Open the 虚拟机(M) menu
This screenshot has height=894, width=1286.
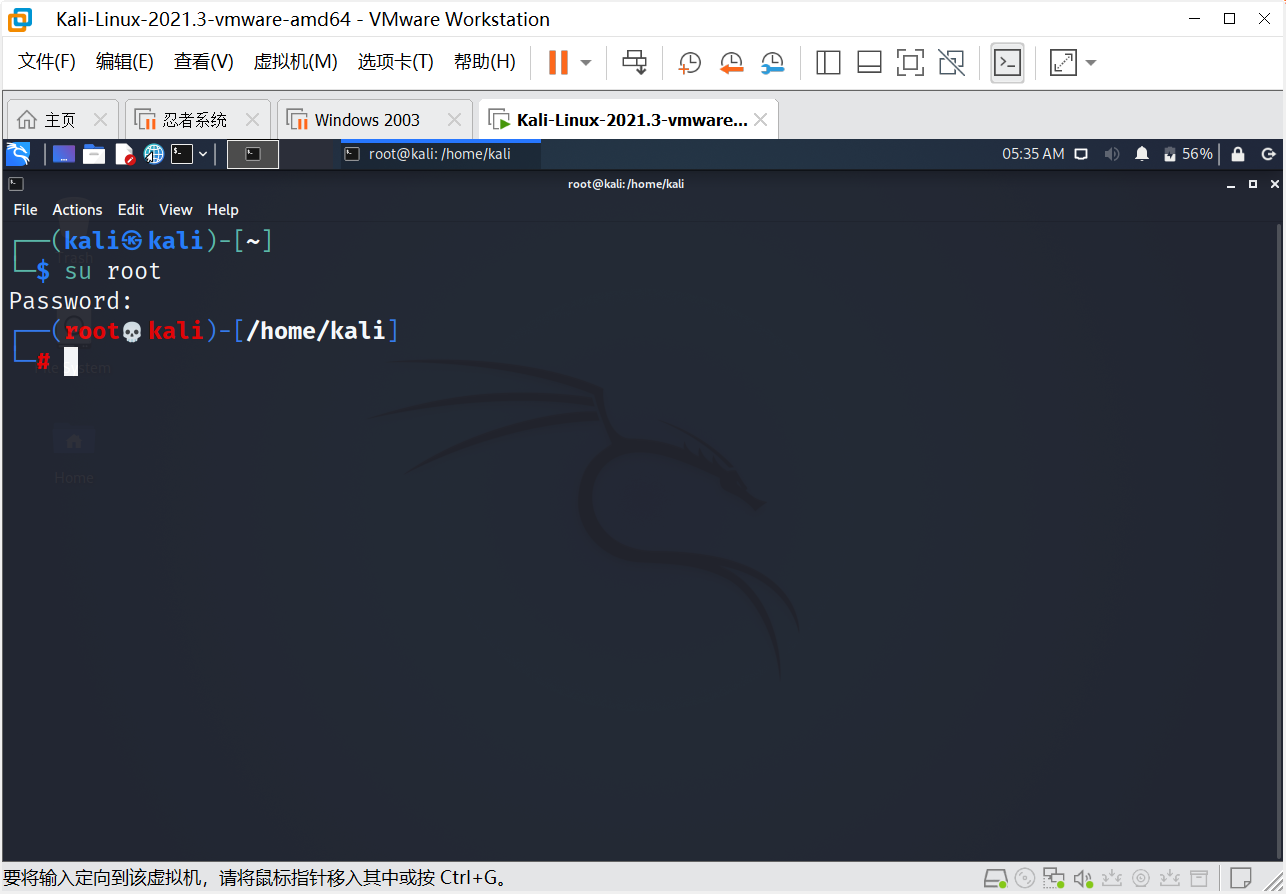pos(296,62)
